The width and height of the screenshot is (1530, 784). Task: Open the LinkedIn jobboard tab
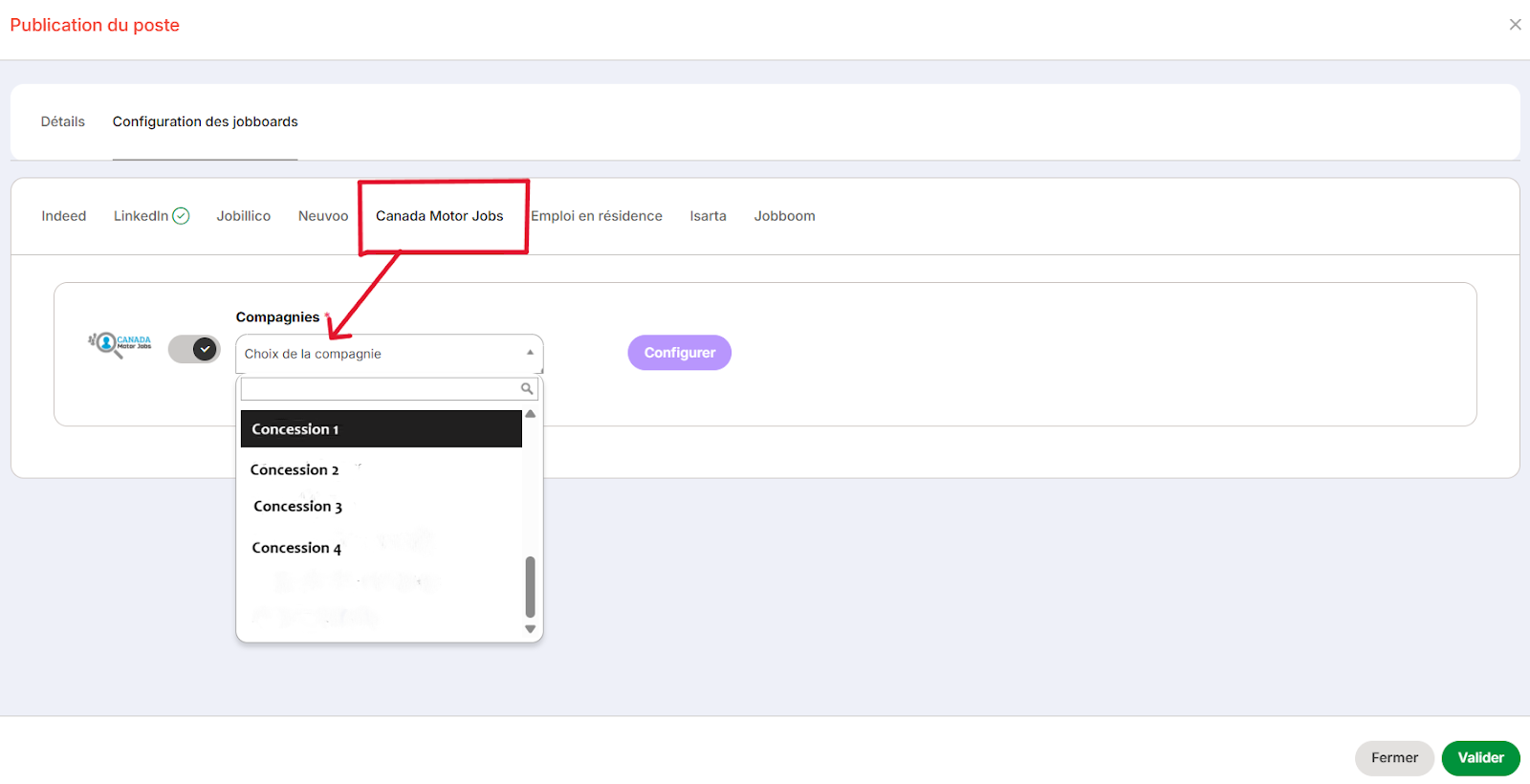[x=141, y=216]
